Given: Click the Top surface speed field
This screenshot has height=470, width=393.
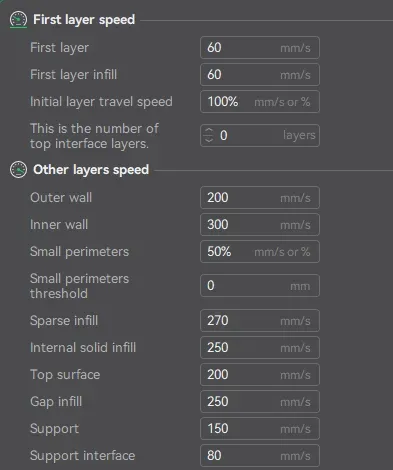Looking at the screenshot, I should click(260, 375).
